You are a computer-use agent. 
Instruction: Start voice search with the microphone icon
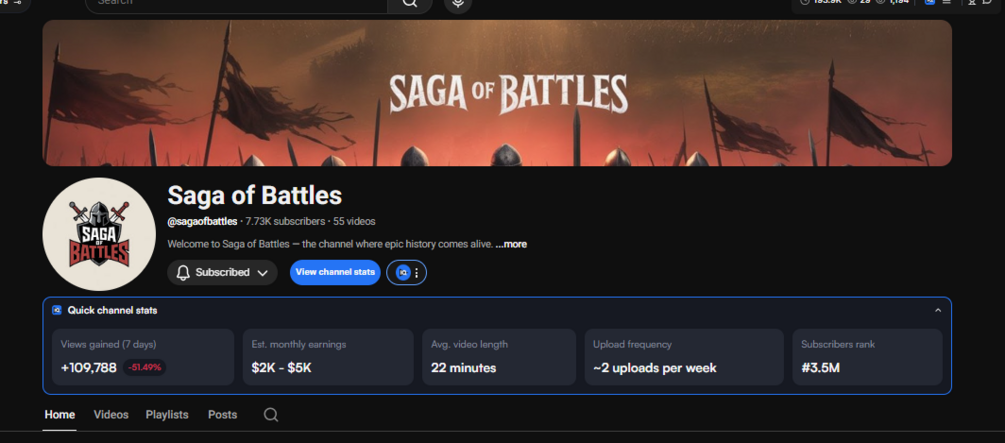458,4
